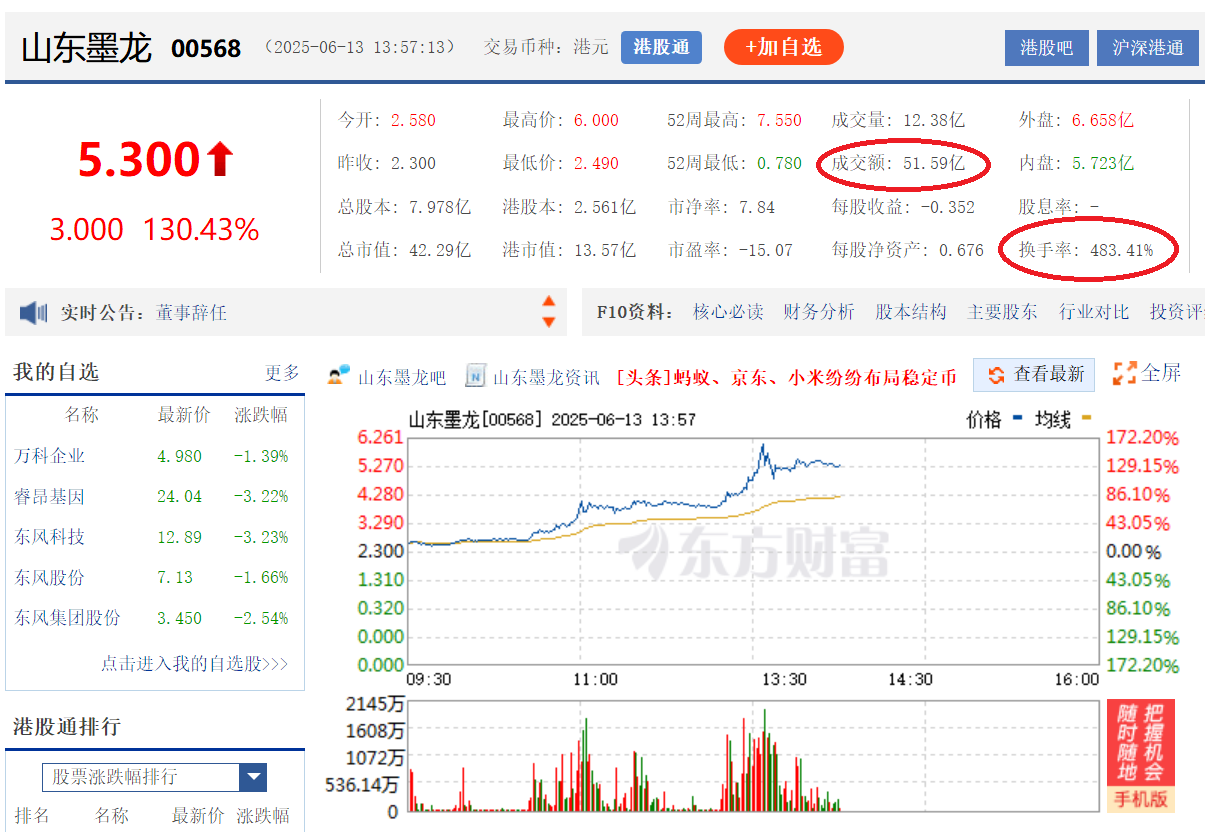Click the user icon before 山东墨龙吧

click(x=339, y=375)
